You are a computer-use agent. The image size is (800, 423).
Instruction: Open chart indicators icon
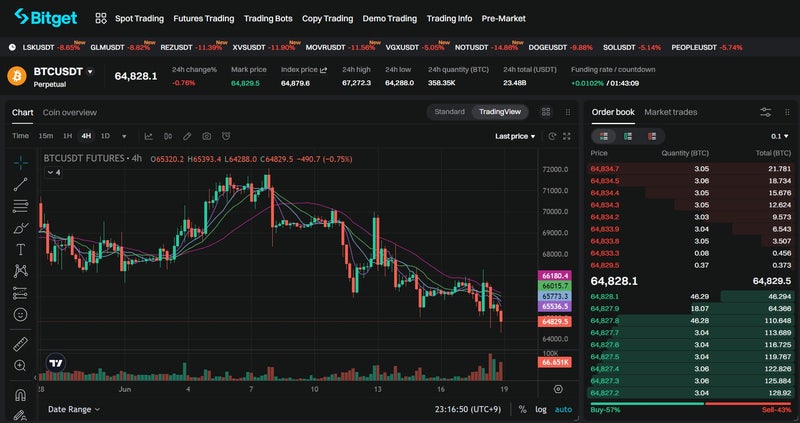click(148, 136)
